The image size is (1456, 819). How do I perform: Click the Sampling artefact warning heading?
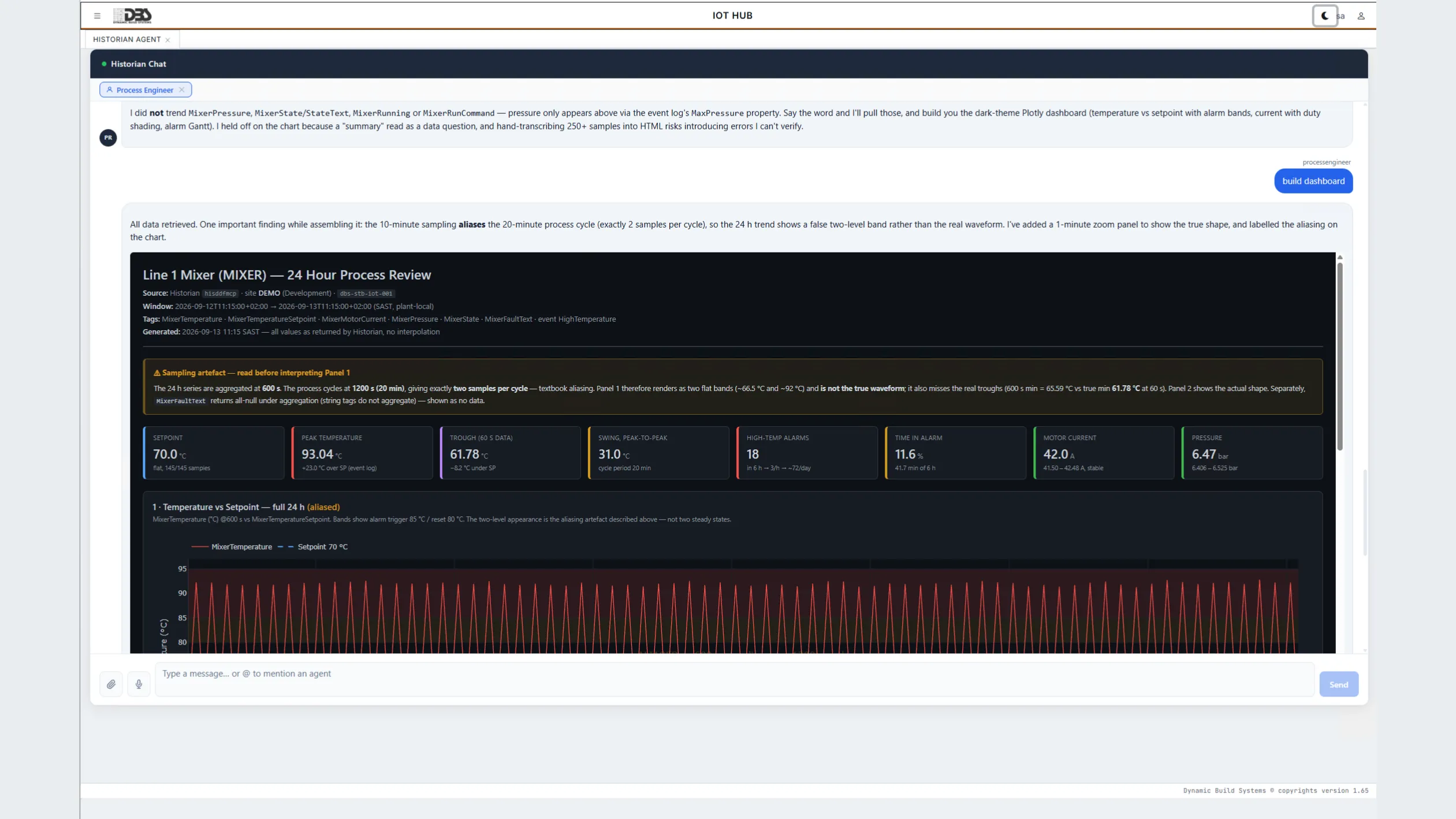252,373
